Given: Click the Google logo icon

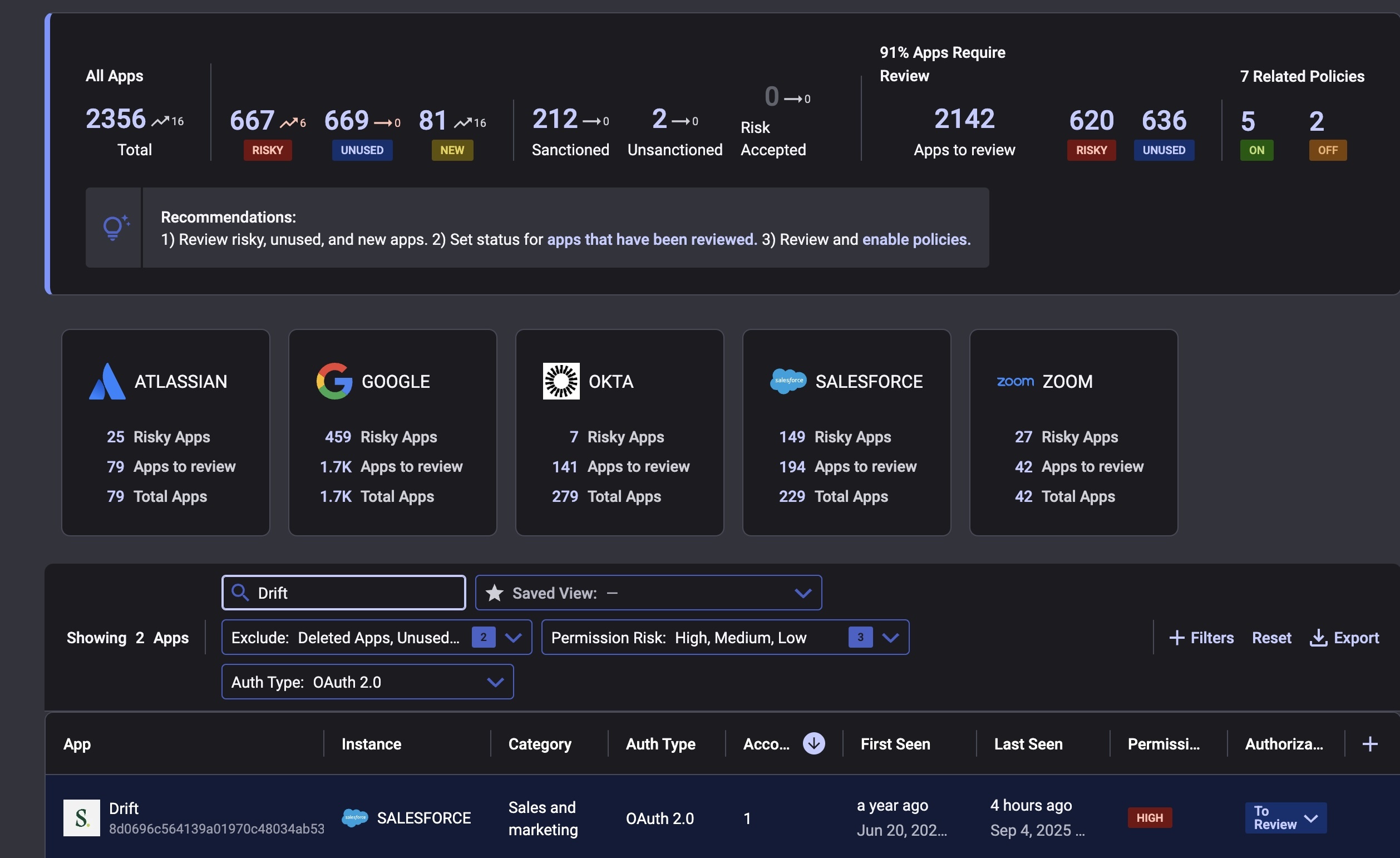Looking at the screenshot, I should (x=334, y=381).
